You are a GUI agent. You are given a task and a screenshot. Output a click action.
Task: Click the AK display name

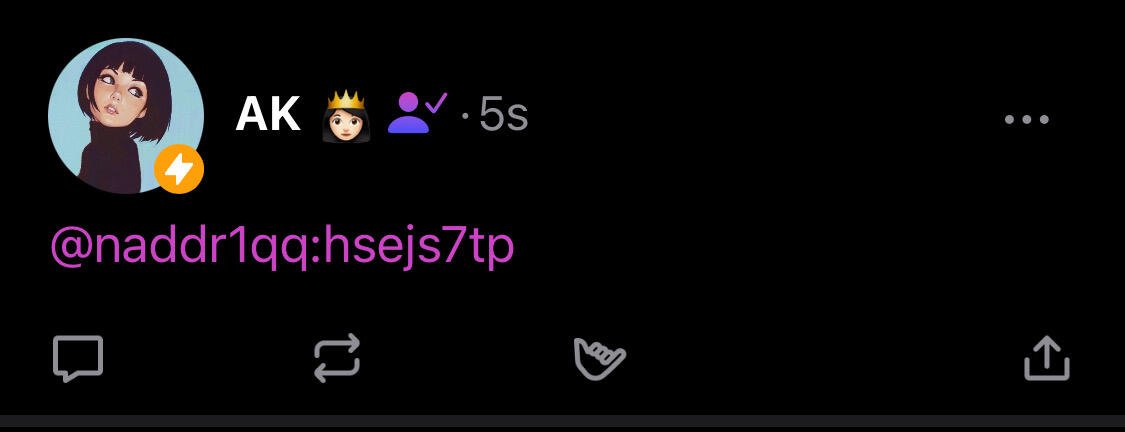pos(268,114)
